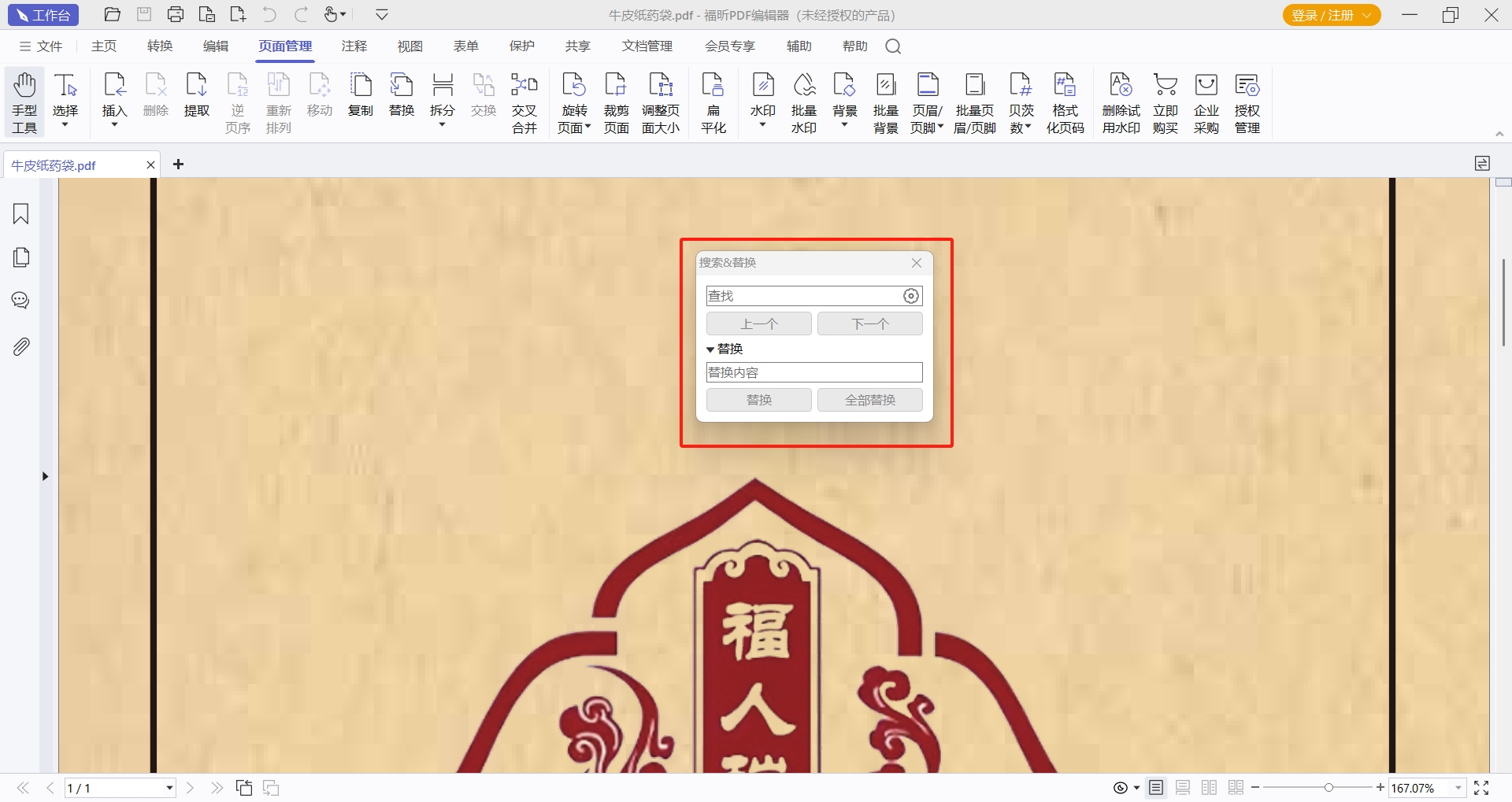
Task: Click the Flatten (扁平化) icon
Action: 713,102
